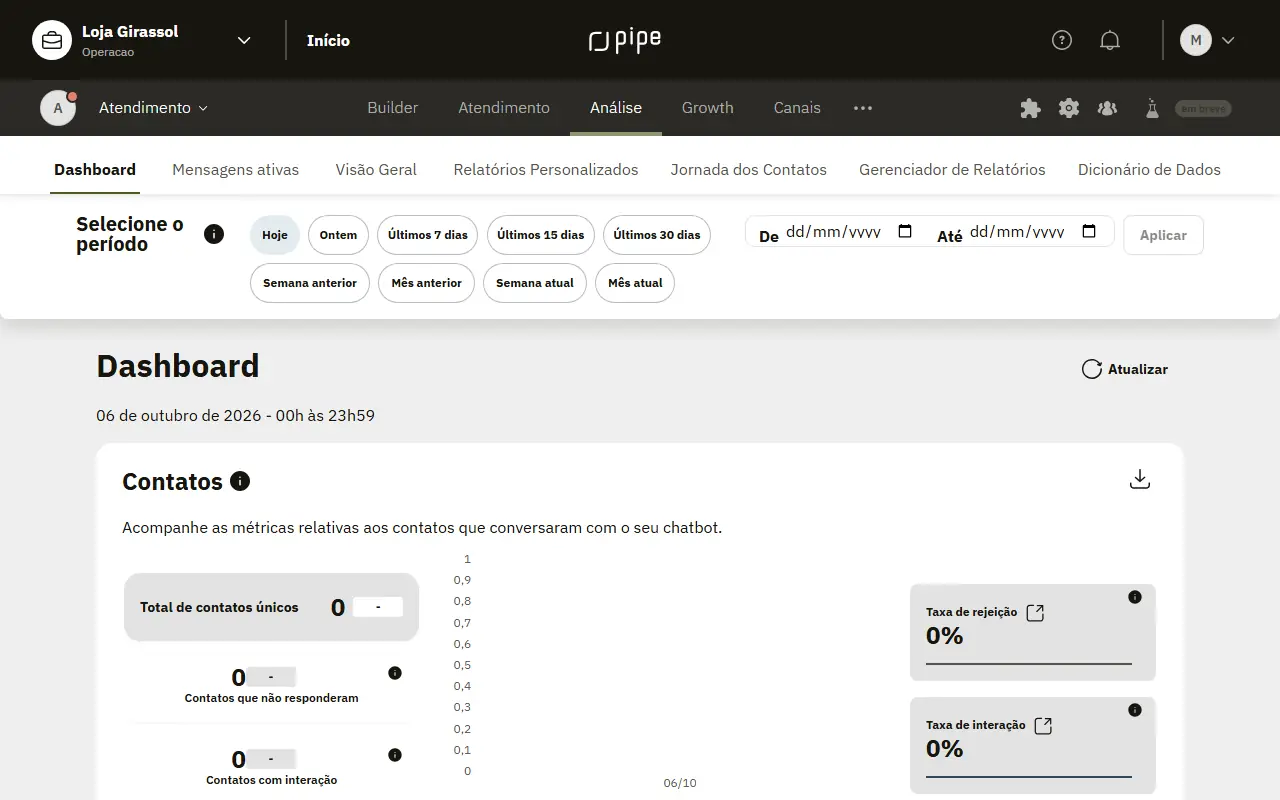Download the Contatos metrics
This screenshot has height=800, width=1280.
(x=1140, y=480)
